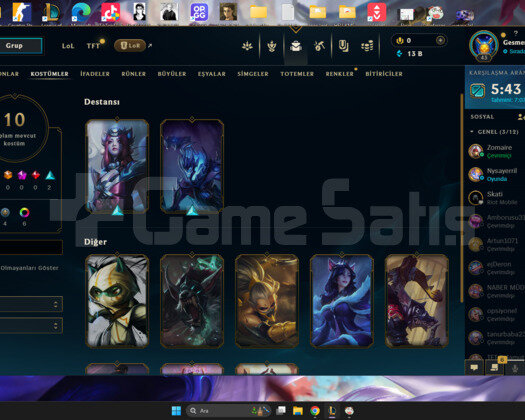
Task: Switch to the RÜNLER tab
Action: point(134,74)
